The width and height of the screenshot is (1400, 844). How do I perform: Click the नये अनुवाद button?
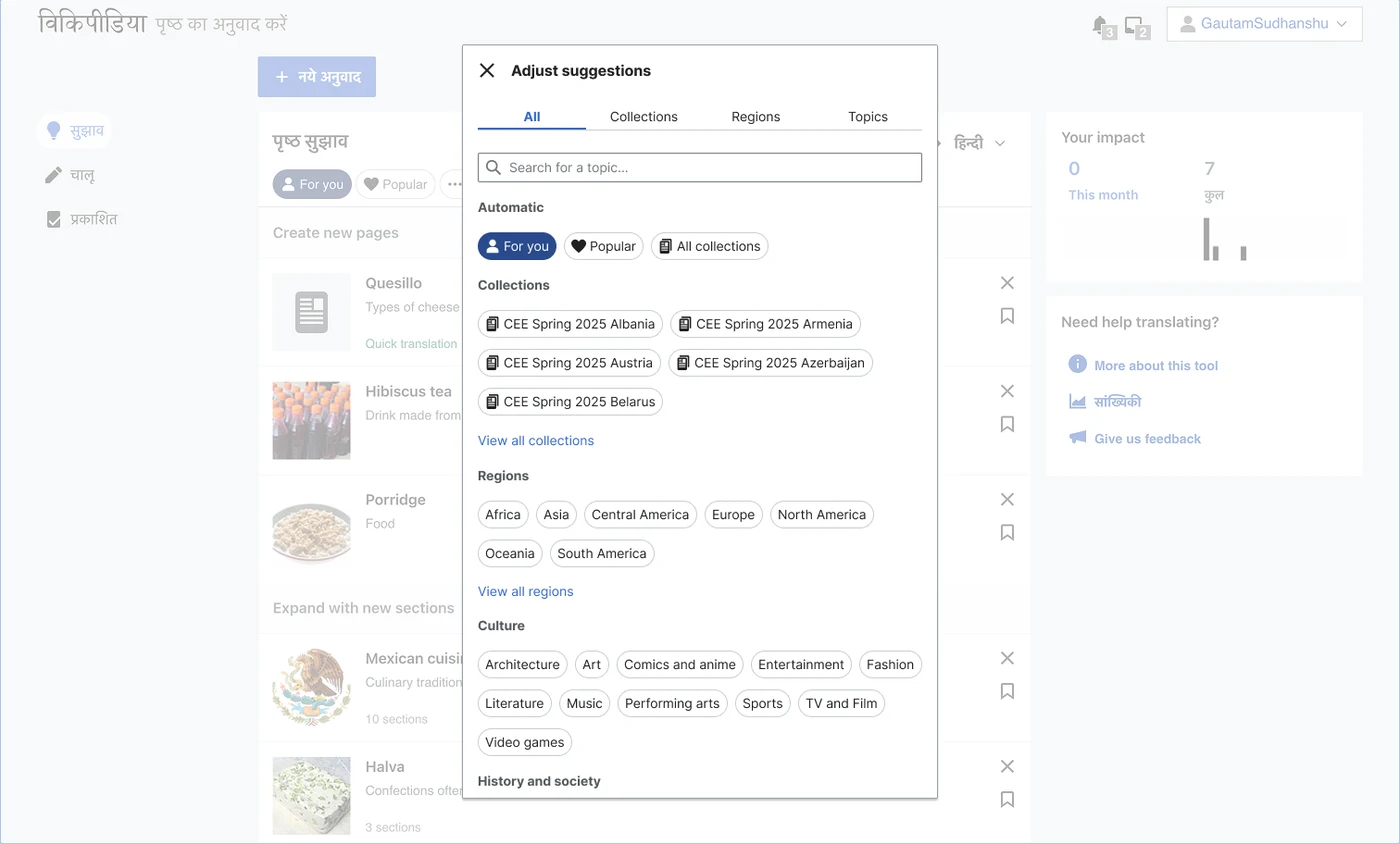[x=317, y=77]
